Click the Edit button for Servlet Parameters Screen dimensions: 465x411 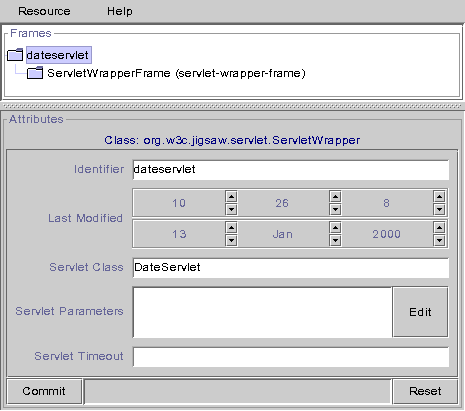click(420, 312)
